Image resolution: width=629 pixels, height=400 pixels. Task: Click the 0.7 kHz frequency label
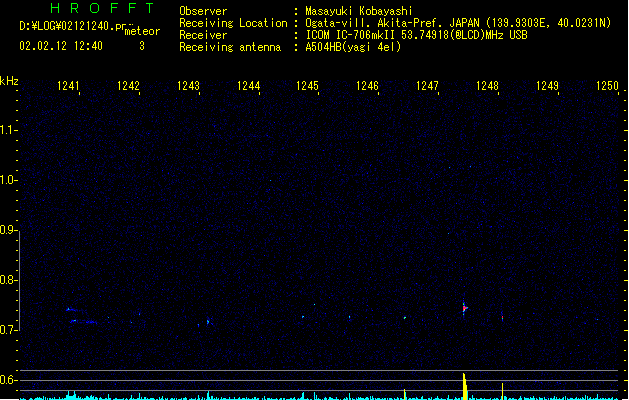point(8,330)
